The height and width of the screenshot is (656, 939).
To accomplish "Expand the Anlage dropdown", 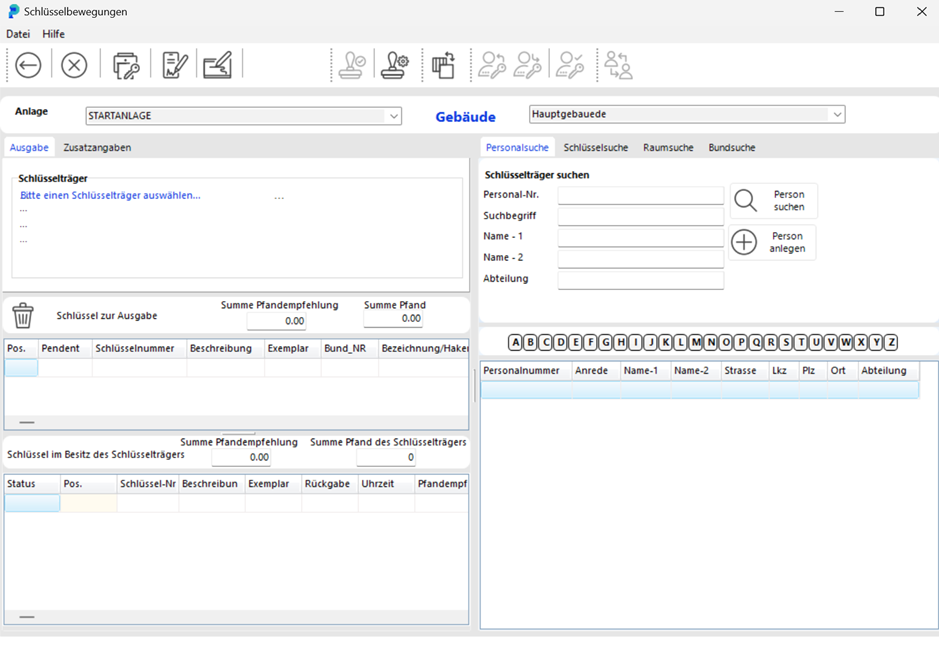I will click(393, 116).
